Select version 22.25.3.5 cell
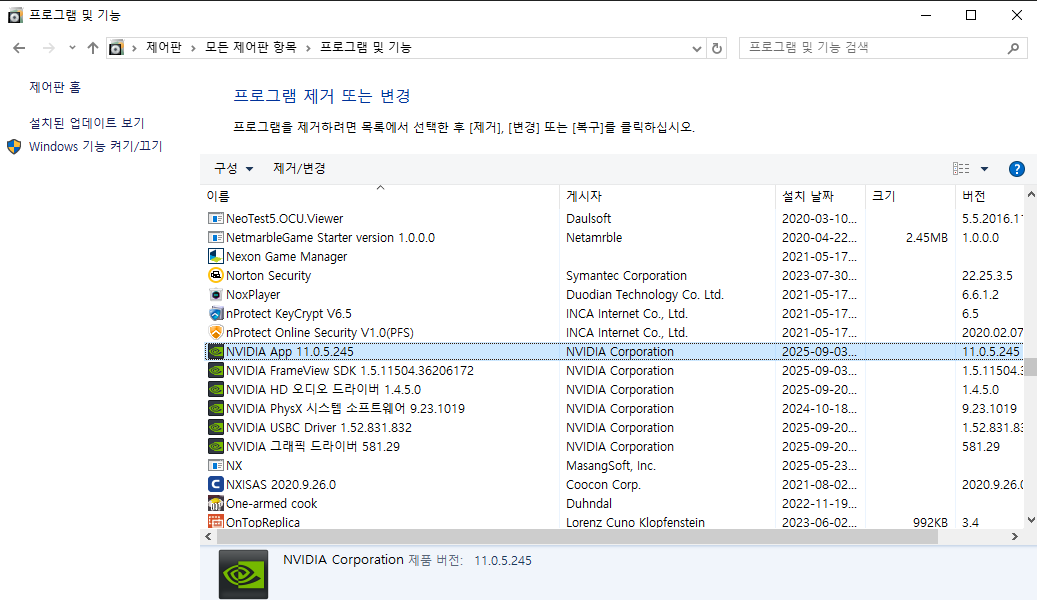1037x600 pixels. (x=987, y=275)
